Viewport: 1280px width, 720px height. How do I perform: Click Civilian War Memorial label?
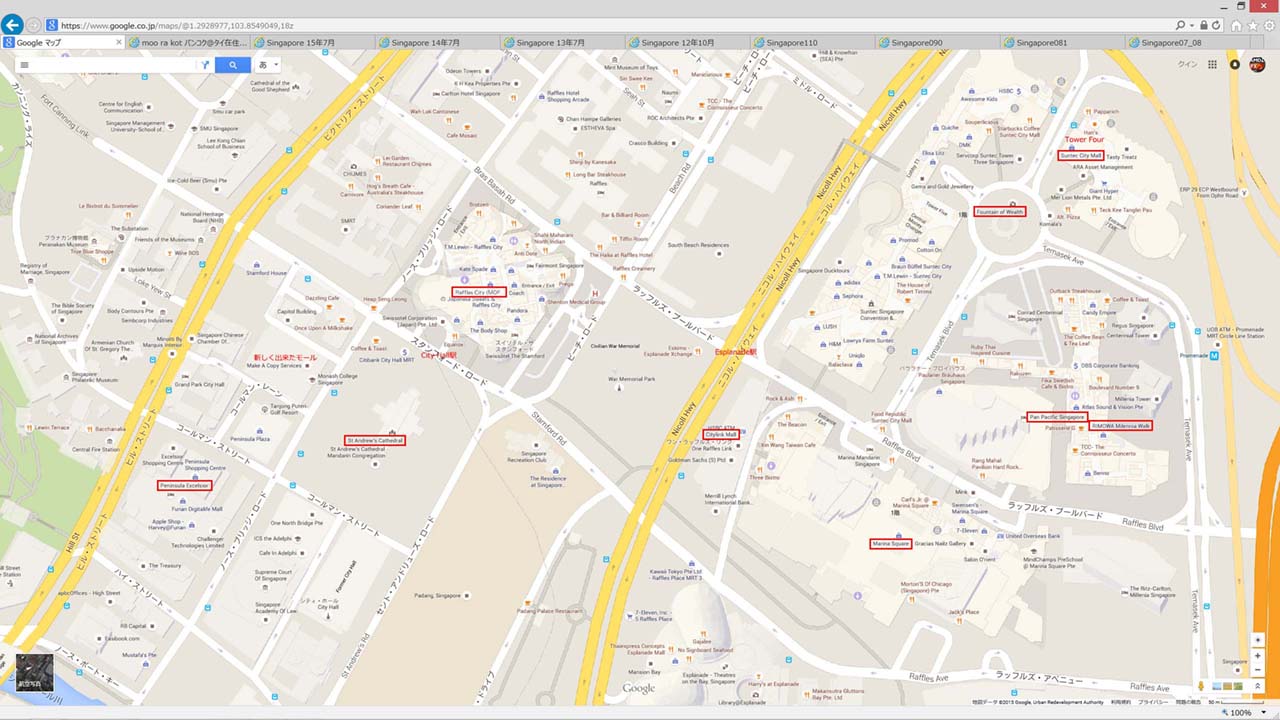(615, 346)
